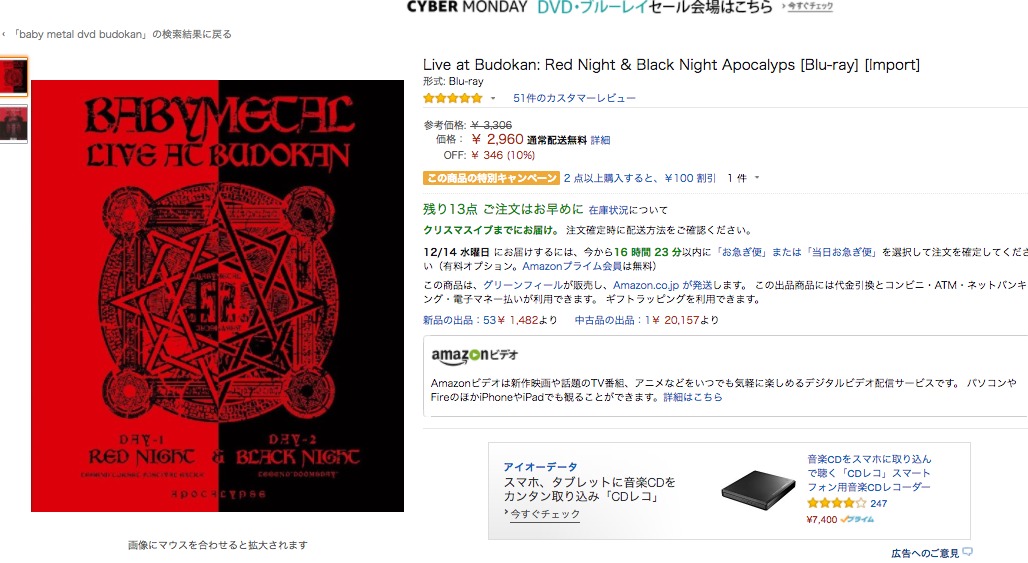Open the Amazonプライム会員 link
Viewport: 1028px width, 563px height.
pos(572,267)
